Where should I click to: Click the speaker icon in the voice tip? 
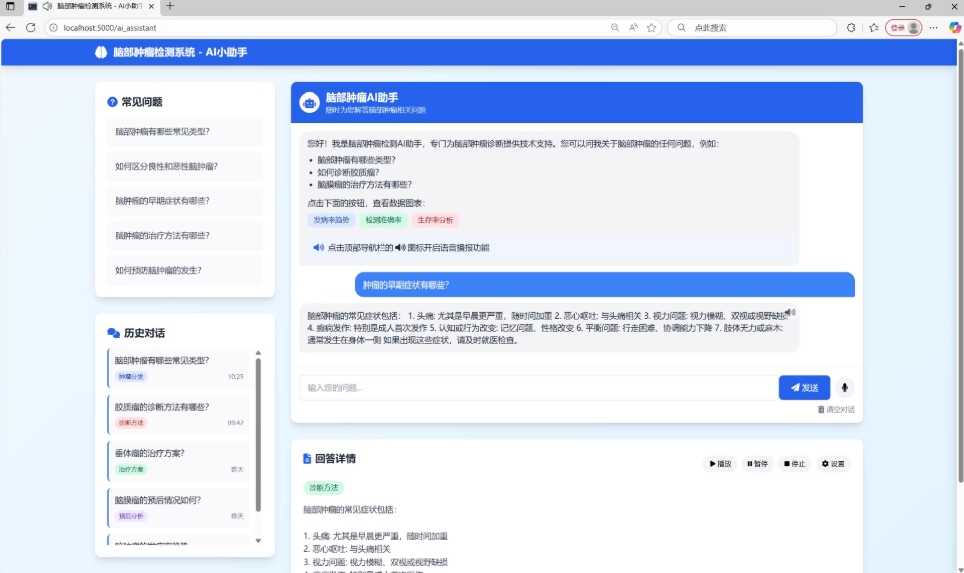click(318, 247)
